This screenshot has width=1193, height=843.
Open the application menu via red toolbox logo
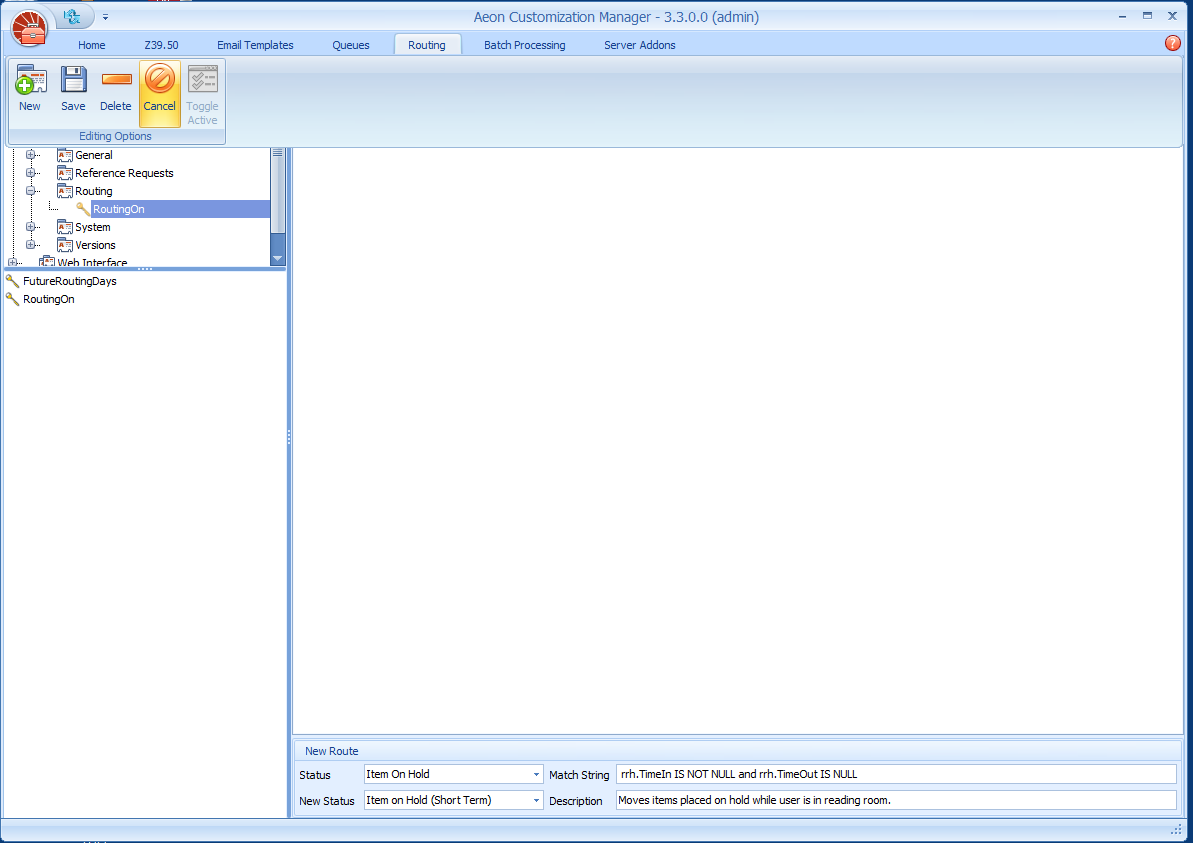pos(29,28)
